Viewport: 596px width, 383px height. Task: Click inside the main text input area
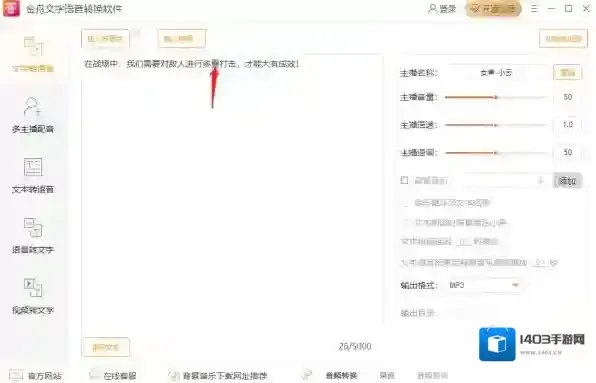click(232, 194)
